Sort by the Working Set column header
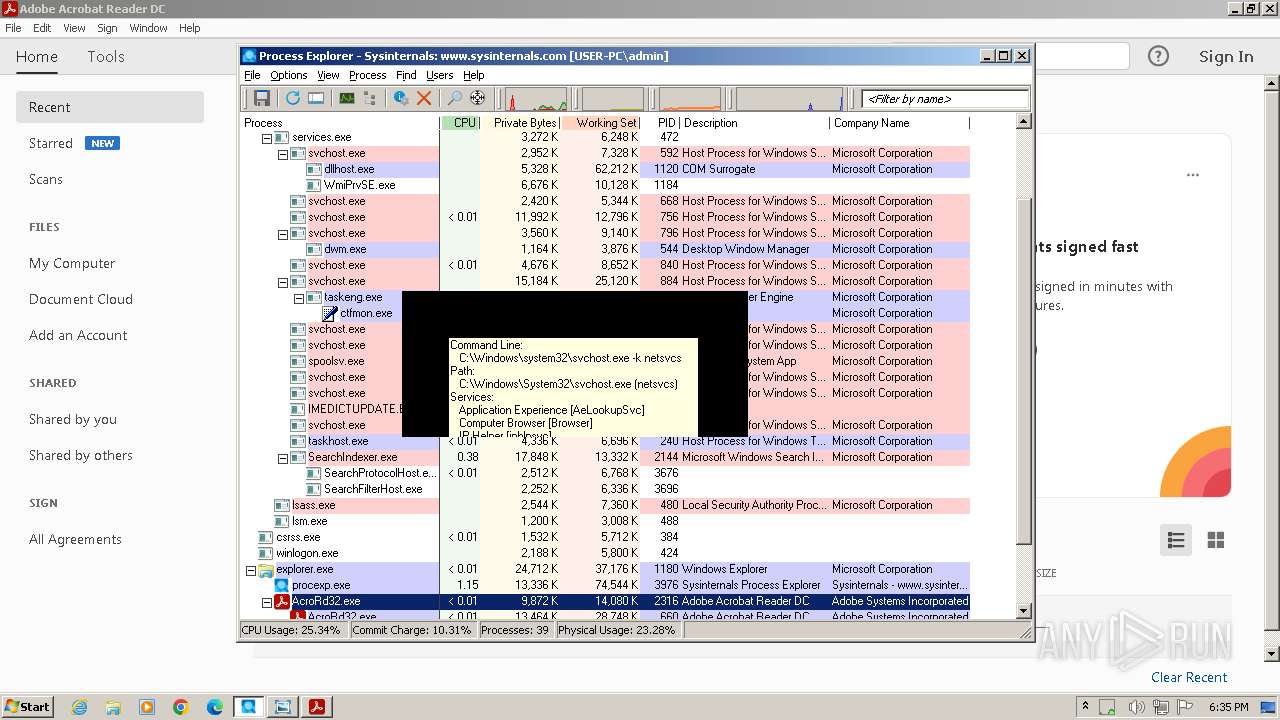The width and height of the screenshot is (1280, 720). coord(600,123)
